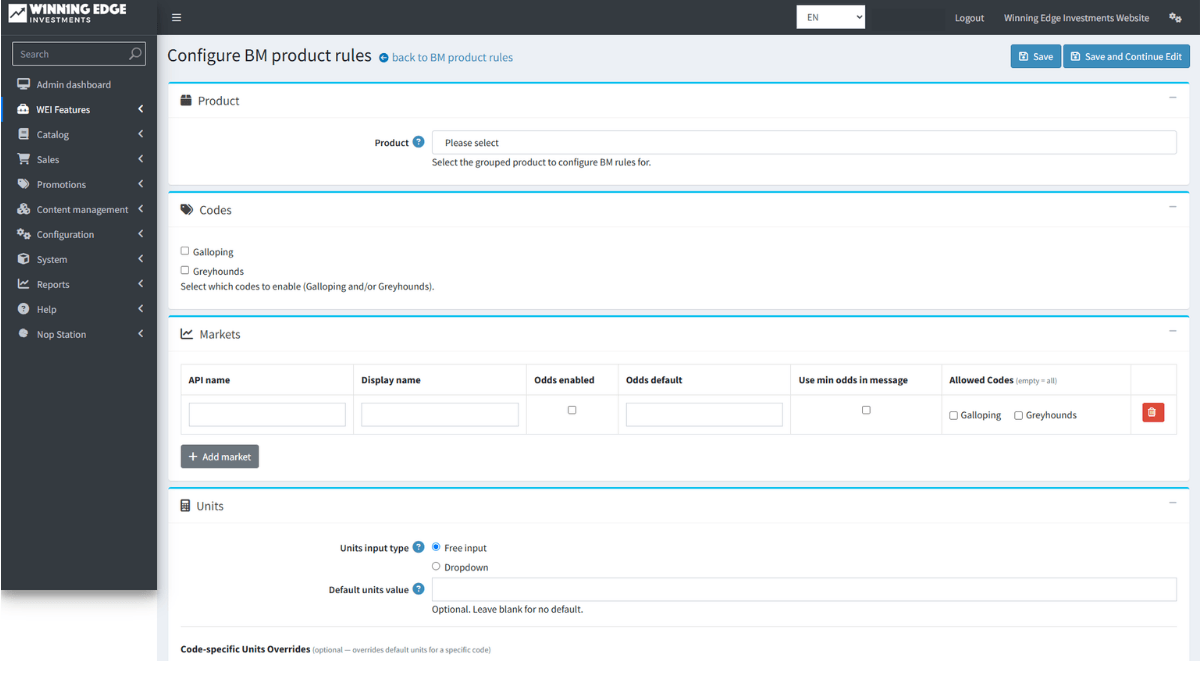Click the search magnifier icon in sidebar

pos(136,54)
